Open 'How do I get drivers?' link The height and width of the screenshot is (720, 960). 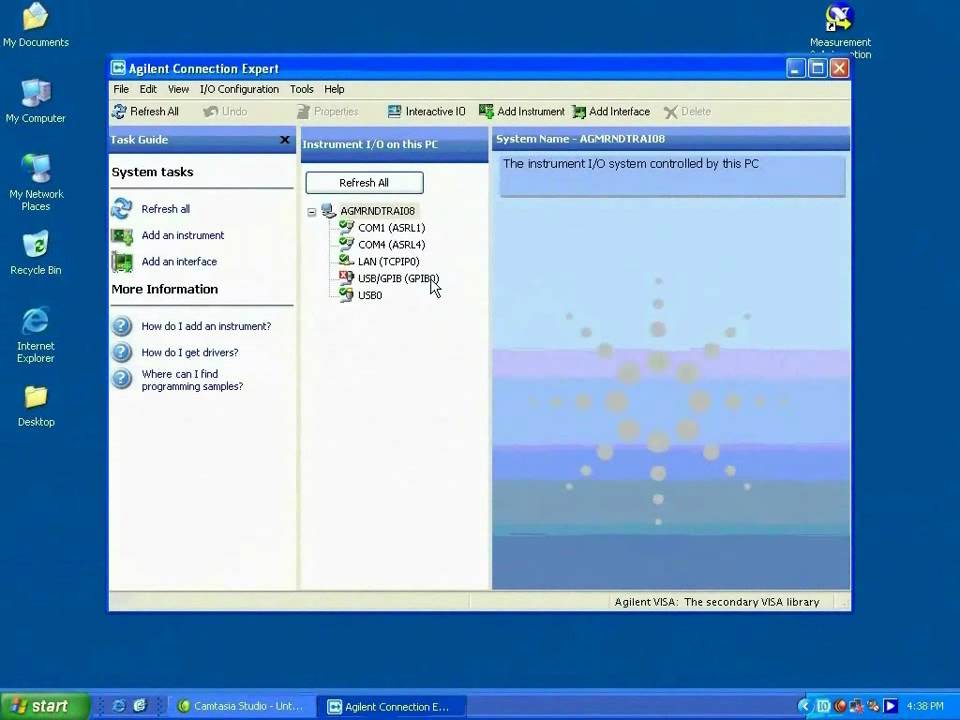pos(190,353)
